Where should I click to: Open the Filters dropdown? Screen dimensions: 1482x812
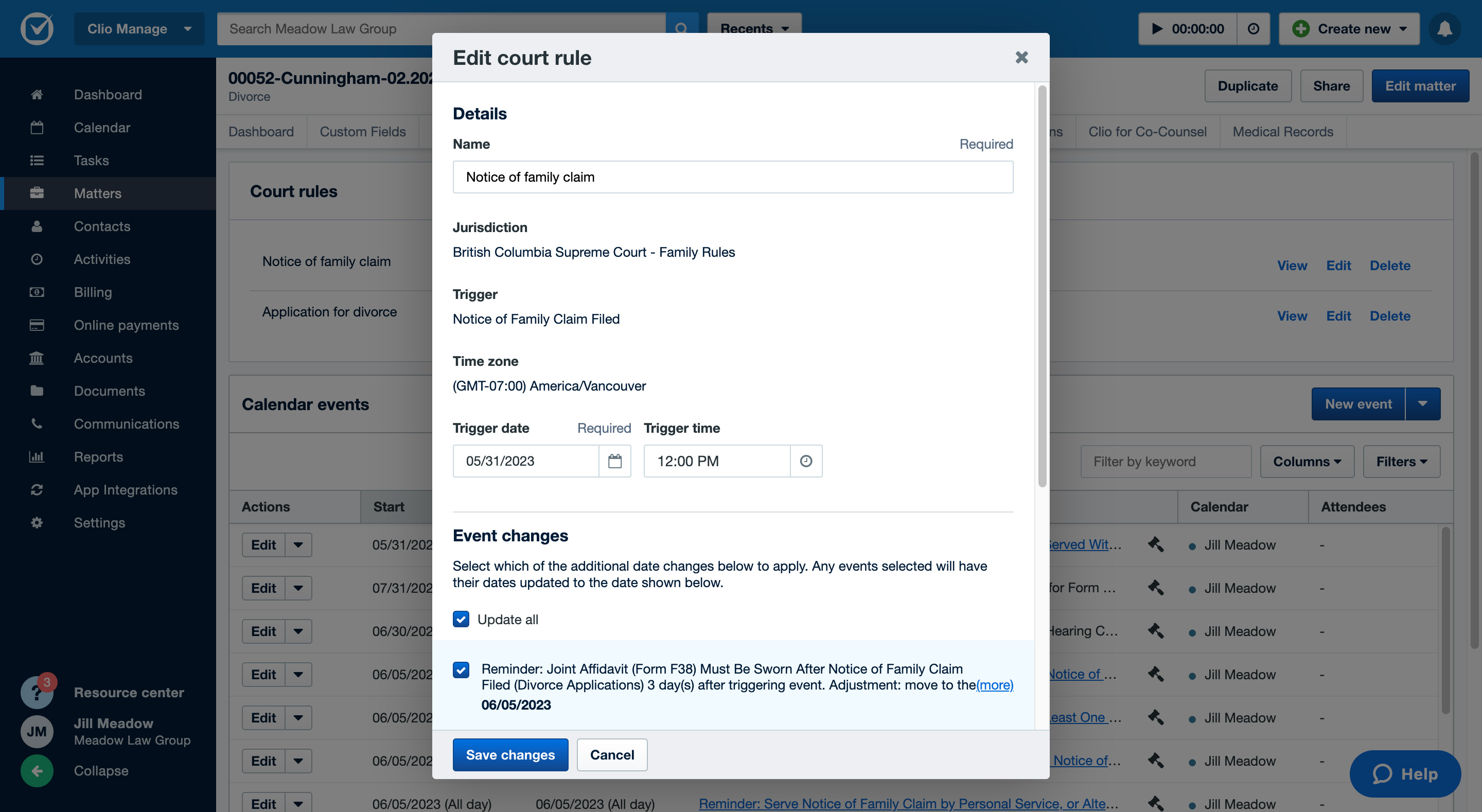[x=1401, y=462]
